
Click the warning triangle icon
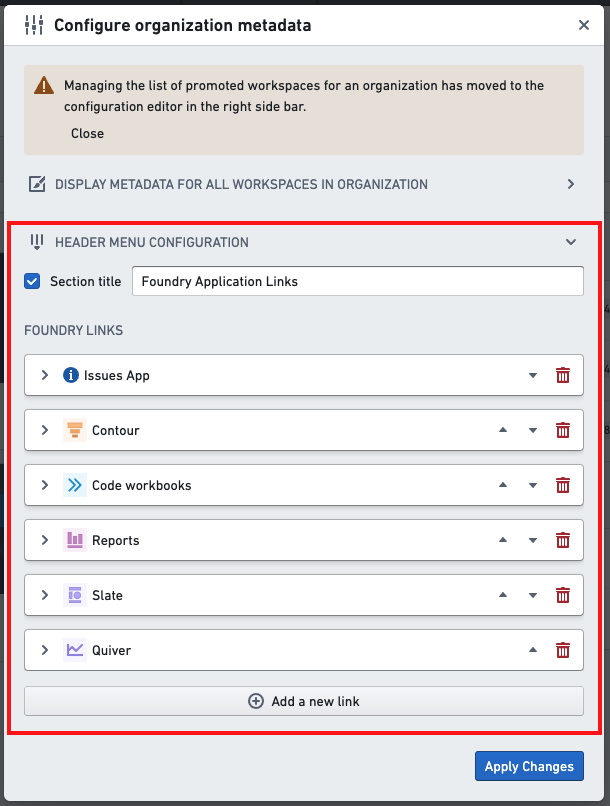pos(44,86)
